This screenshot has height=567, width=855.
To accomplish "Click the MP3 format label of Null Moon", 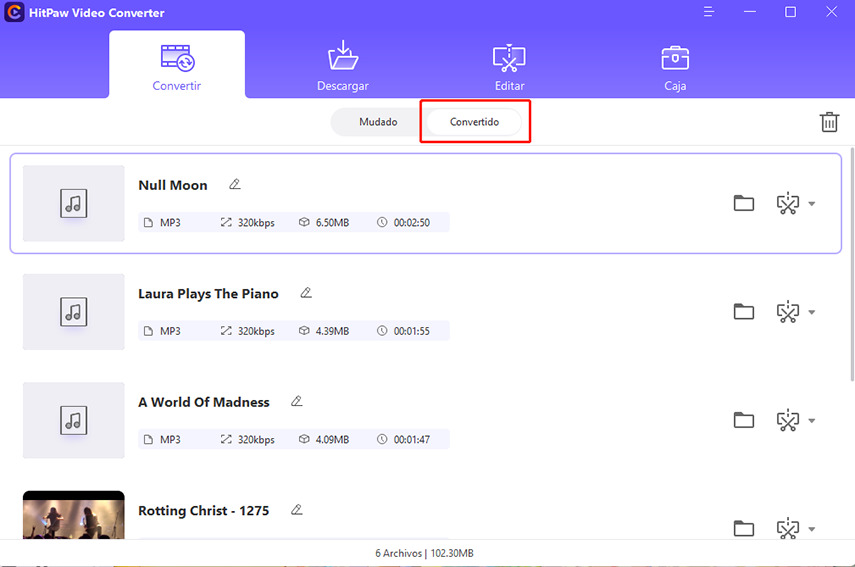I will click(170, 222).
